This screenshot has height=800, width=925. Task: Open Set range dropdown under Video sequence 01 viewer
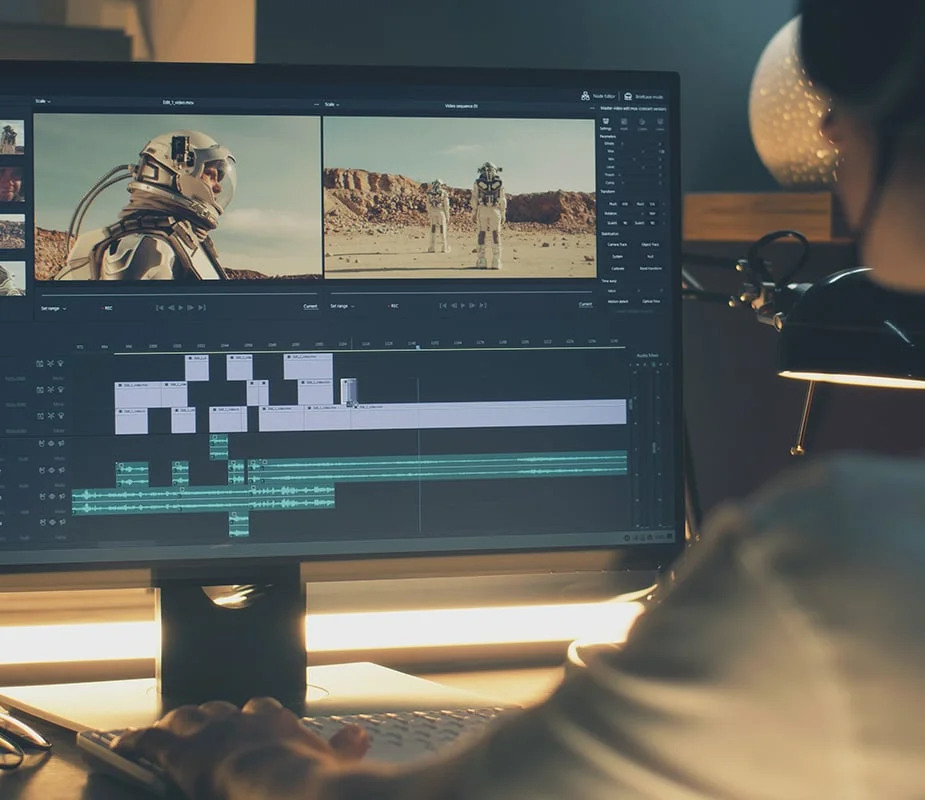342,306
